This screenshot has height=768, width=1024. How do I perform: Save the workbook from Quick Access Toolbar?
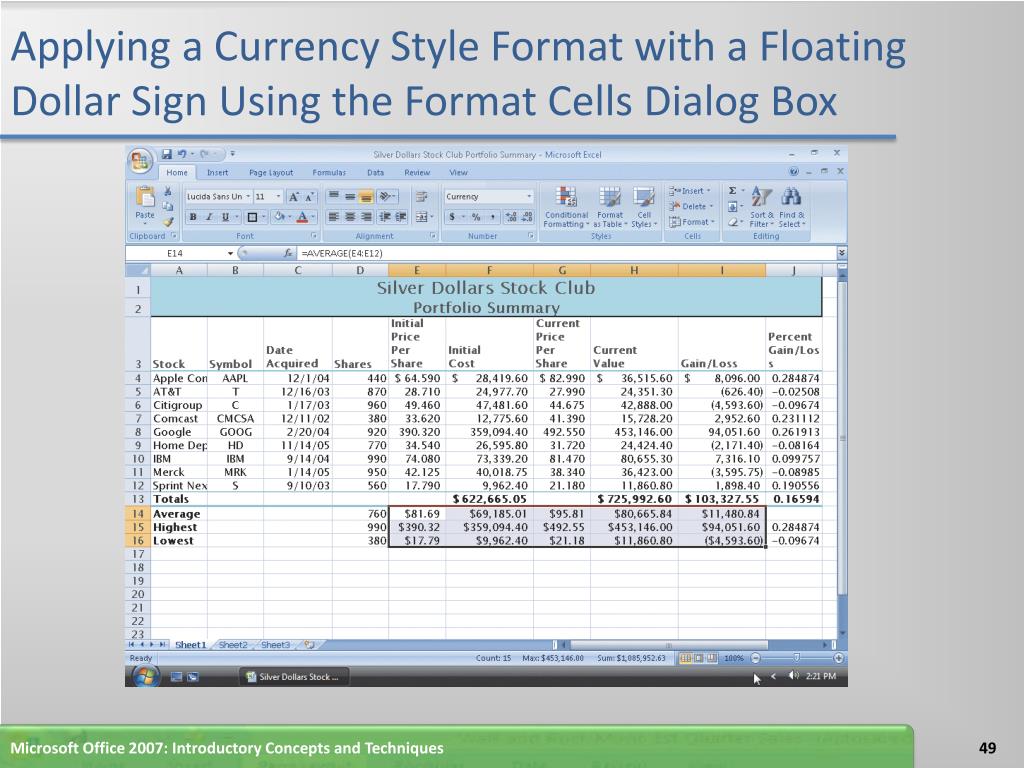point(167,154)
